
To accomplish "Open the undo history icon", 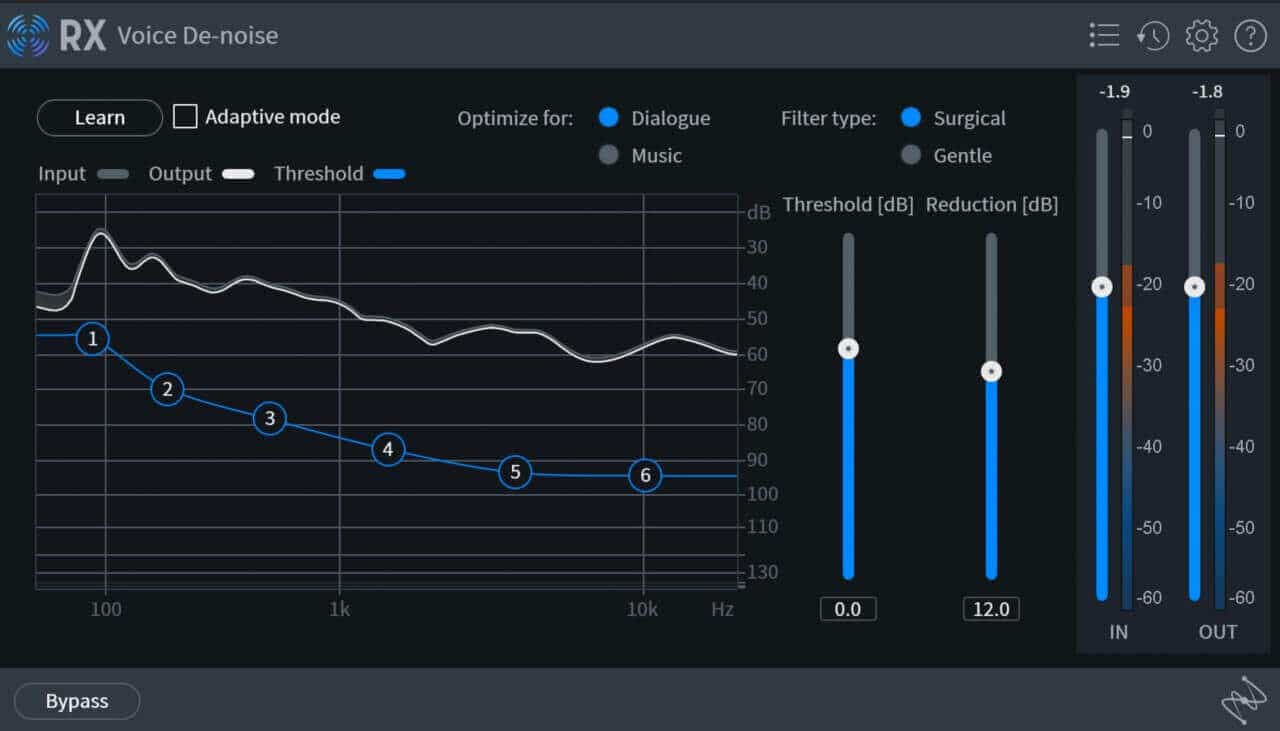I will tap(1153, 36).
